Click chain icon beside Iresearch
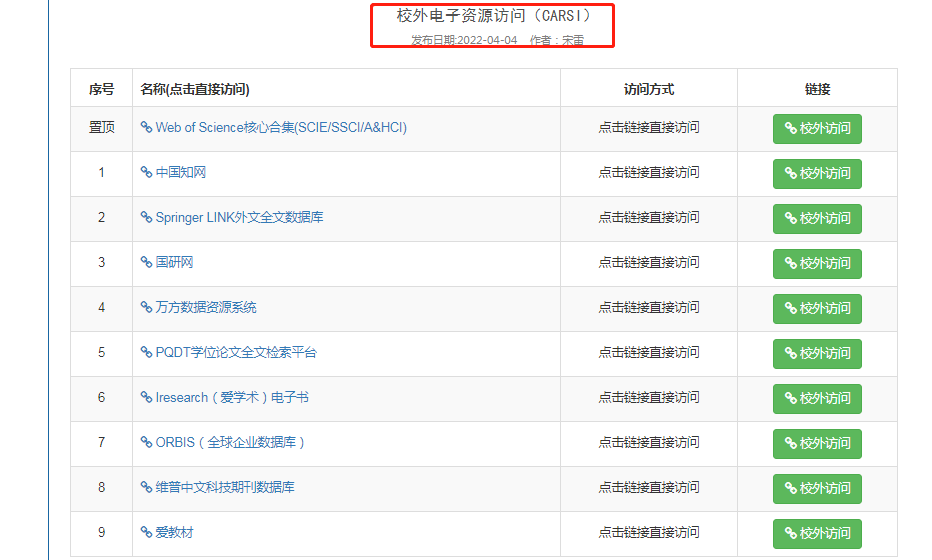 [146, 397]
